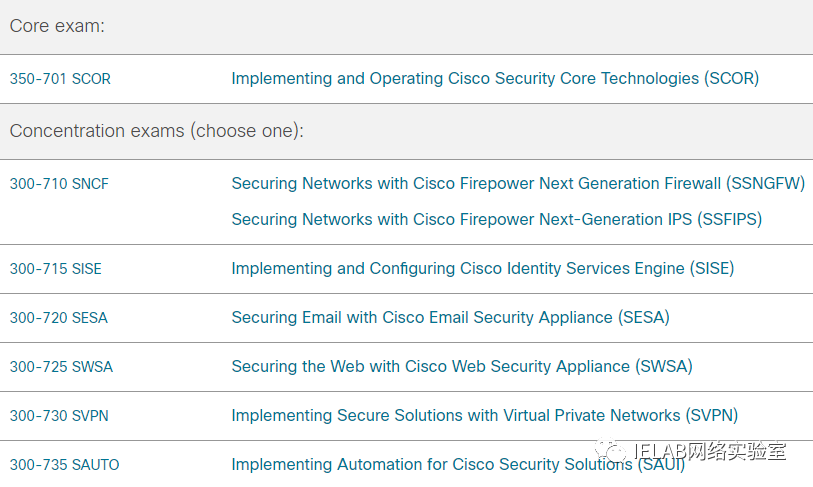The image size is (813, 487).
Task: Open the 300-710 SNCF exam link
Action: [x=59, y=184]
